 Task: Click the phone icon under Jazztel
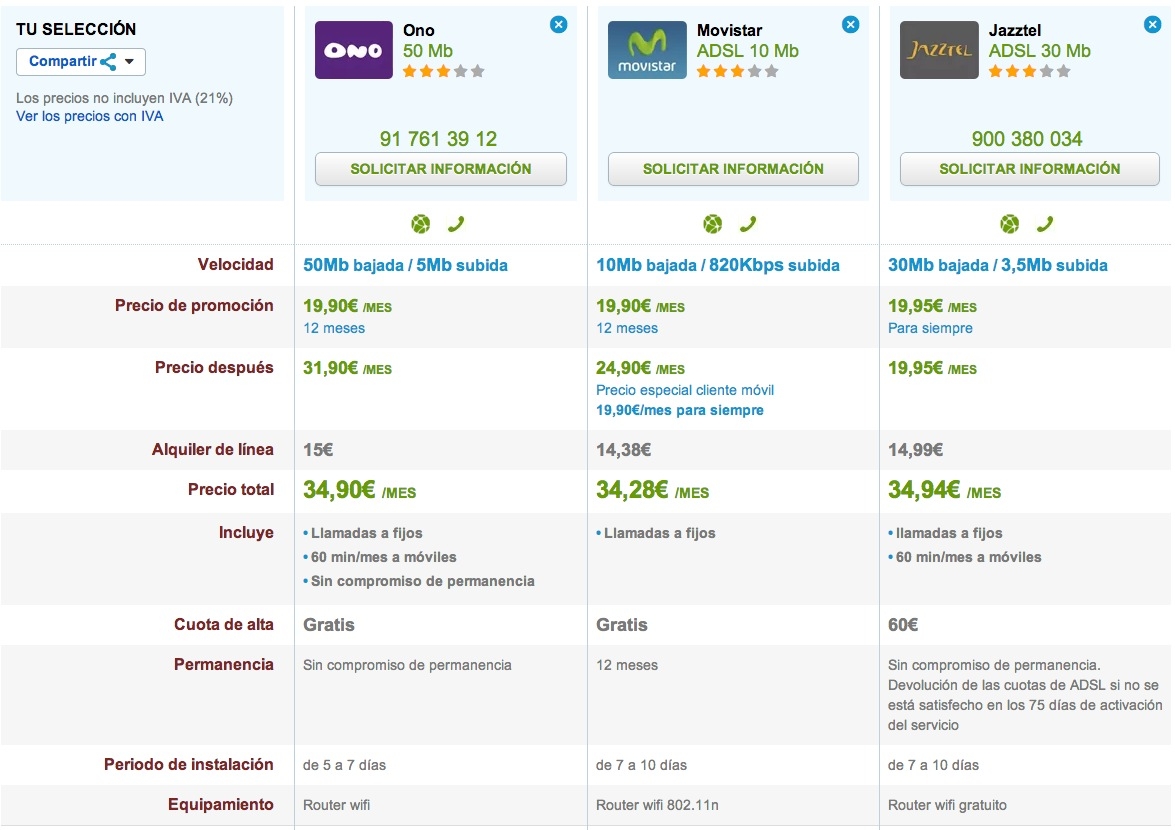tap(1045, 224)
